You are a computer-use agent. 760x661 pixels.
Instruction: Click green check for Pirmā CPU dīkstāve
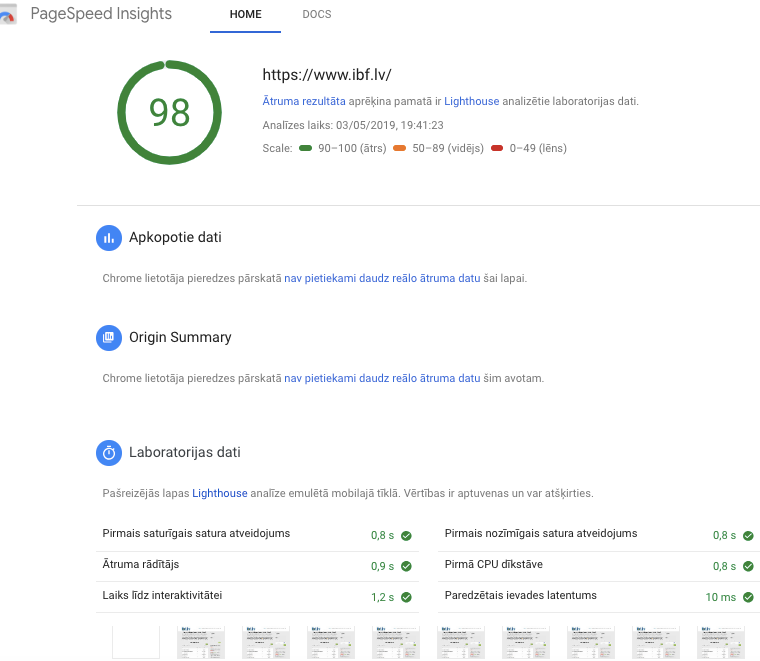tap(748, 566)
